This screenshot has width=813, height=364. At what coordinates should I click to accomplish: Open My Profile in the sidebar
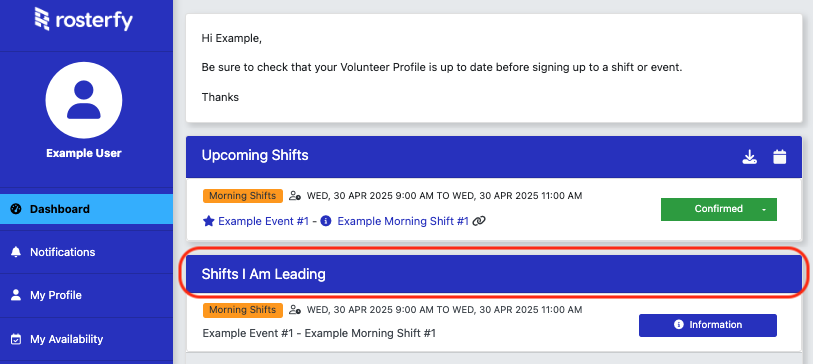[x=87, y=296]
